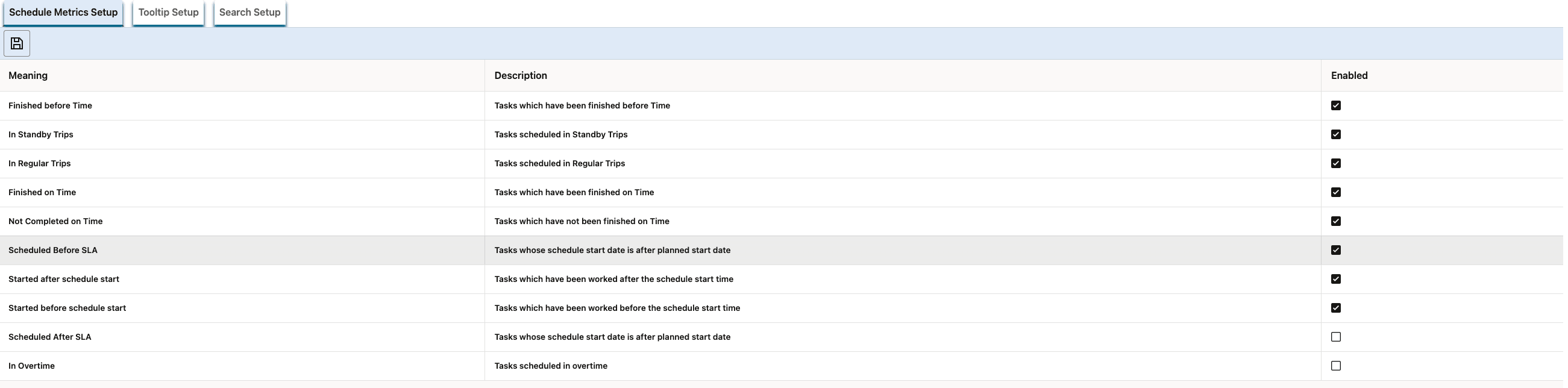The height and width of the screenshot is (388, 1568).
Task: Select the Schedule Metrics Setup tab
Action: [63, 13]
